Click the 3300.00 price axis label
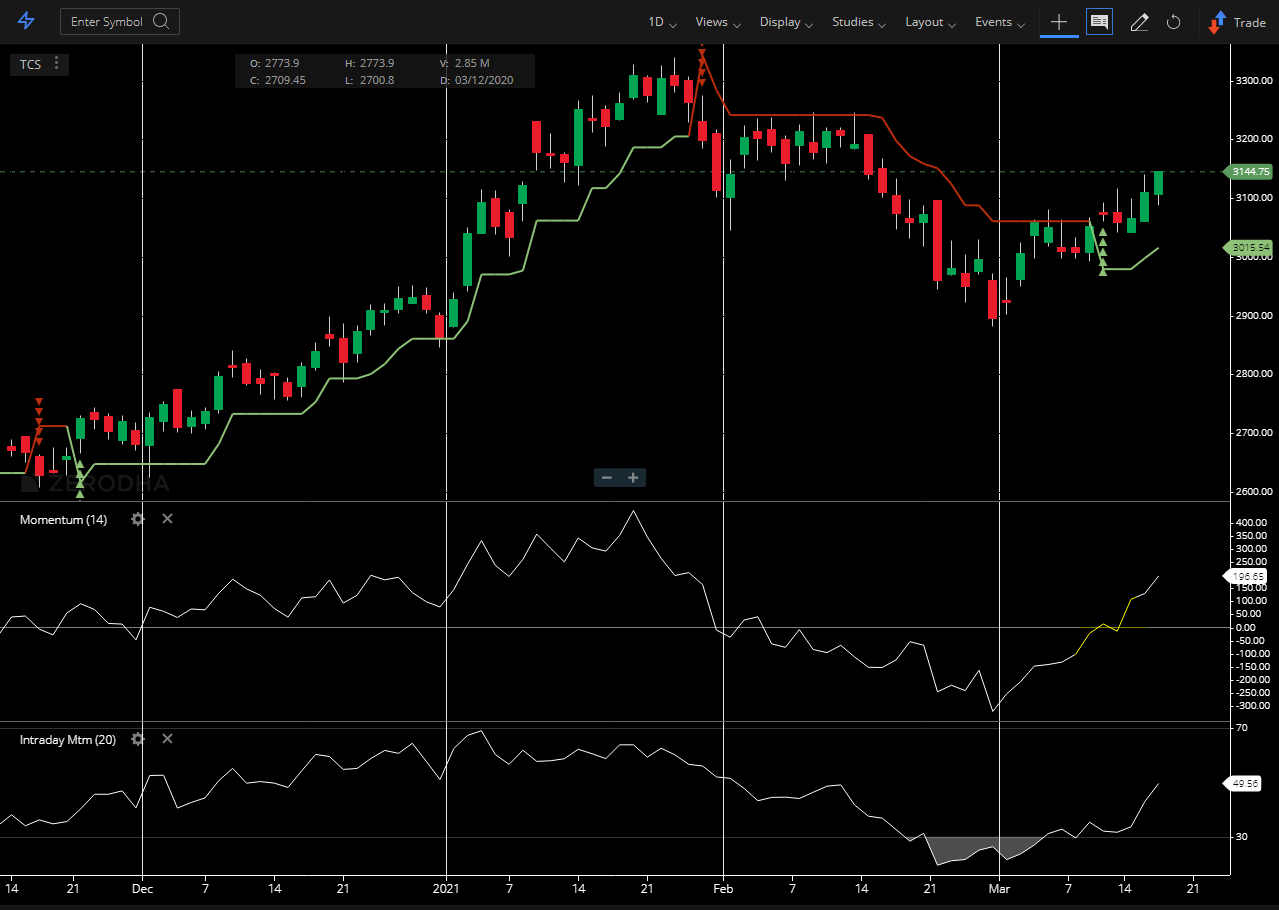The width and height of the screenshot is (1279, 910). click(1253, 80)
